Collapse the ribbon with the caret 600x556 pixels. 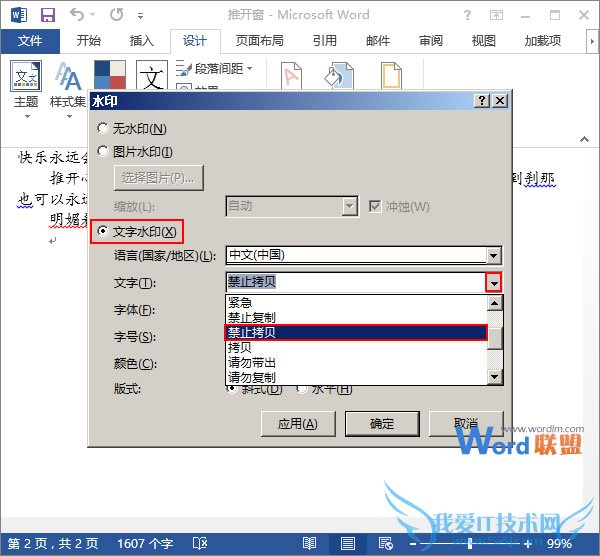click(584, 139)
